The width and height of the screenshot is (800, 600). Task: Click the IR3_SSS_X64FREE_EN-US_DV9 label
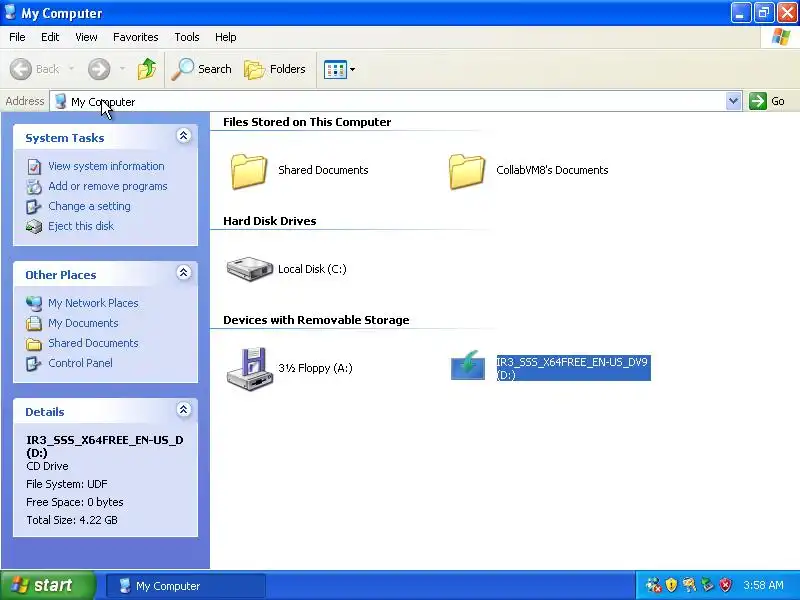point(573,368)
